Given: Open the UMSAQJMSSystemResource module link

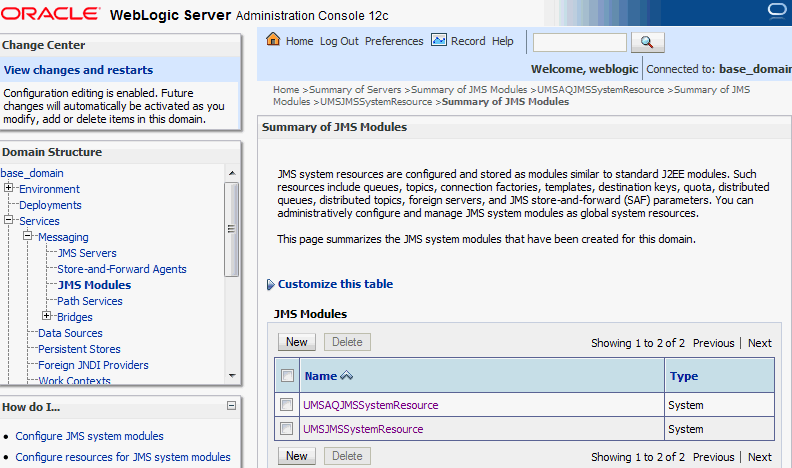Looking at the screenshot, I should click(370, 405).
